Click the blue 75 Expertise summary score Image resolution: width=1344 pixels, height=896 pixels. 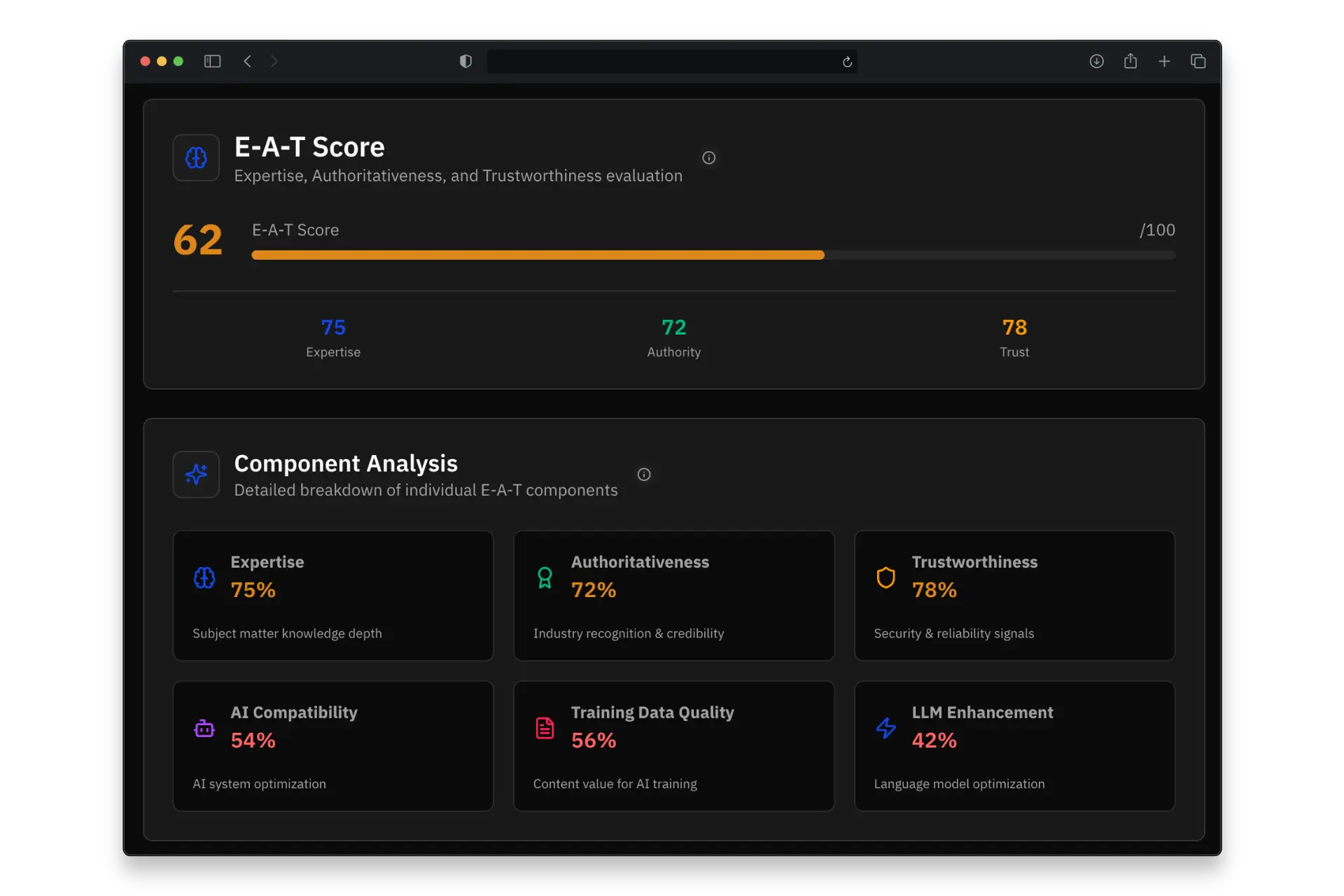pyautogui.click(x=333, y=327)
